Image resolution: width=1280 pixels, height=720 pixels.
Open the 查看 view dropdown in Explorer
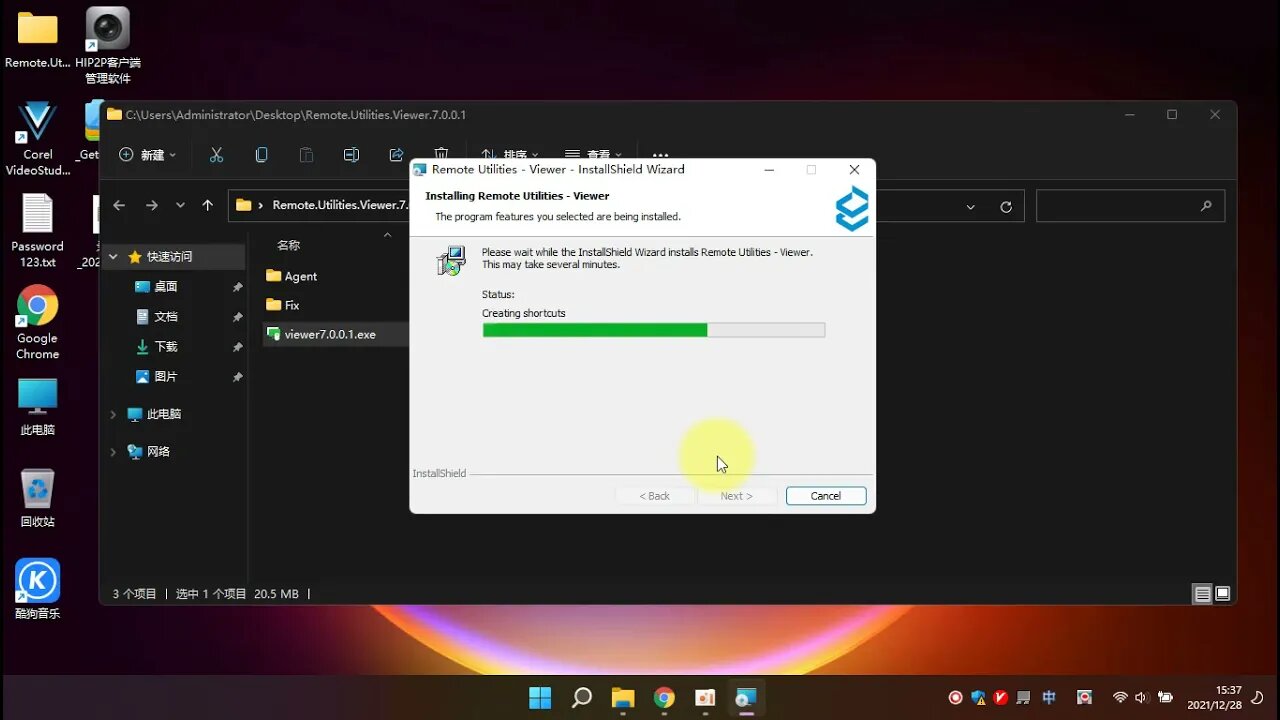[594, 155]
